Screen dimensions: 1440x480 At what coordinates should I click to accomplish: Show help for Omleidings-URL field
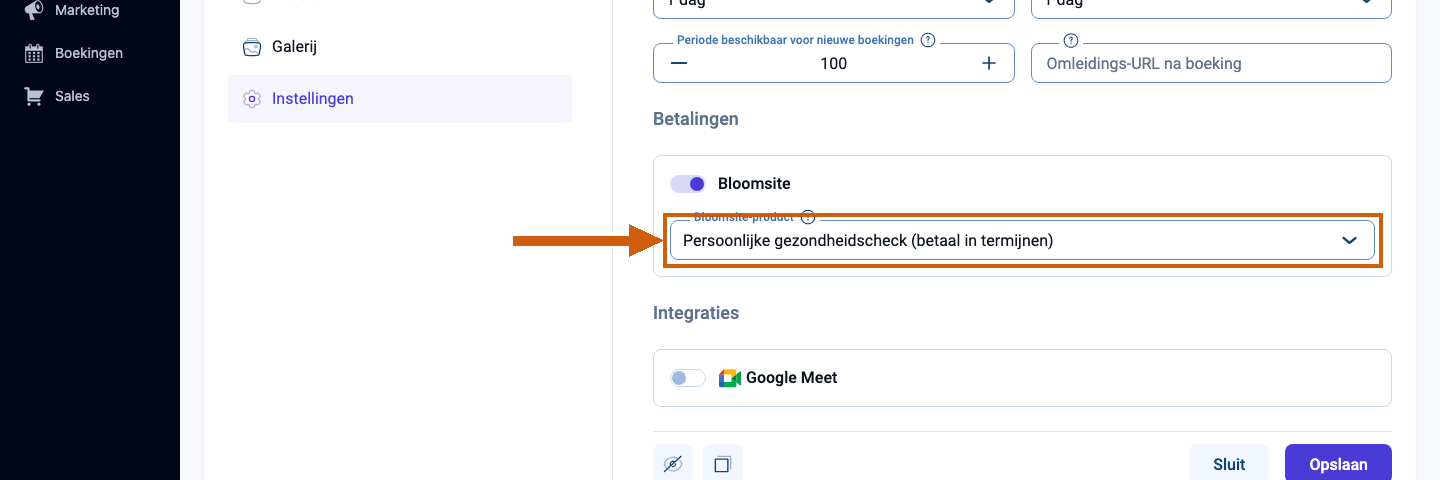(x=1071, y=41)
